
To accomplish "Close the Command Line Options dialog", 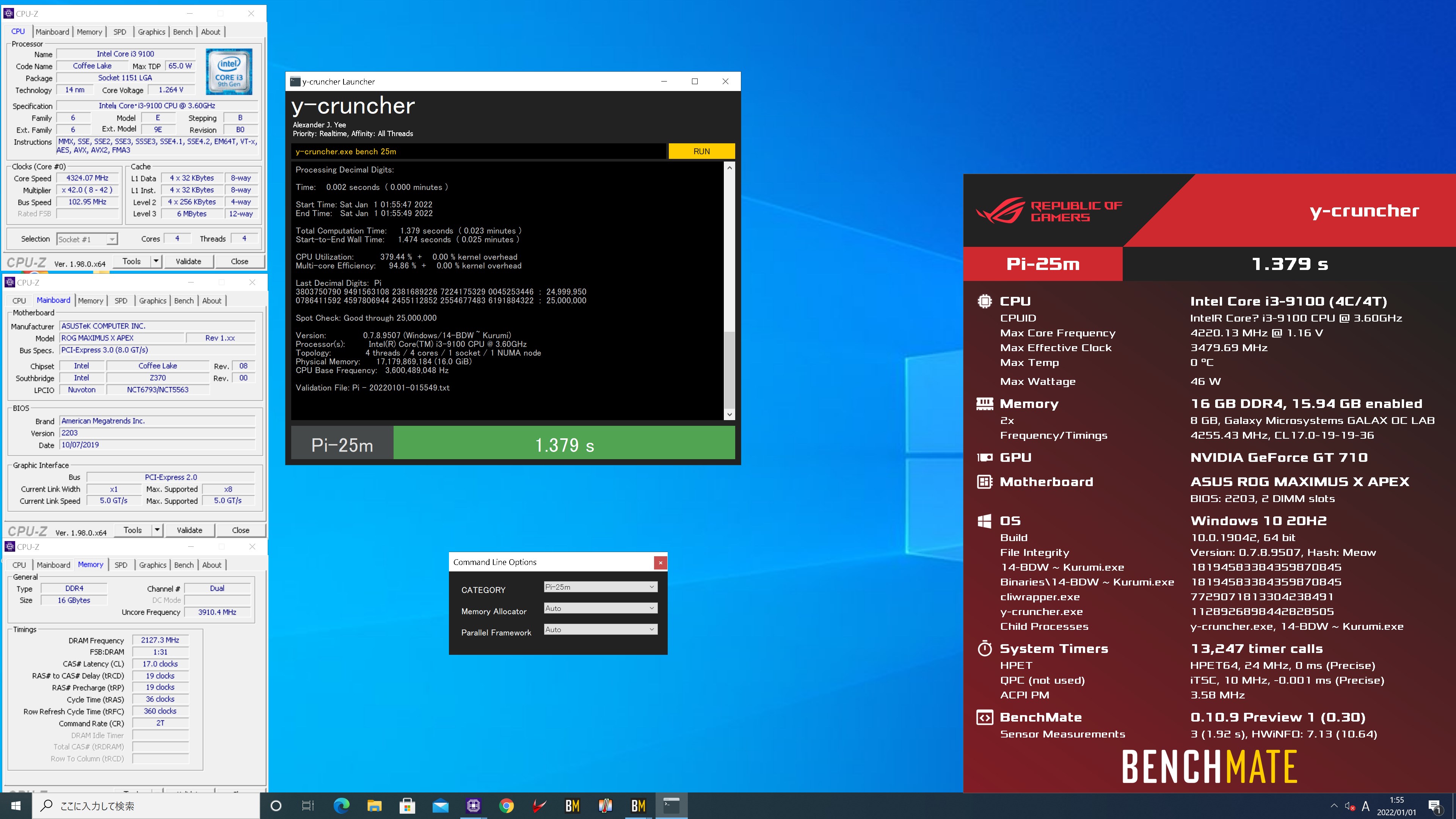I will 660,562.
